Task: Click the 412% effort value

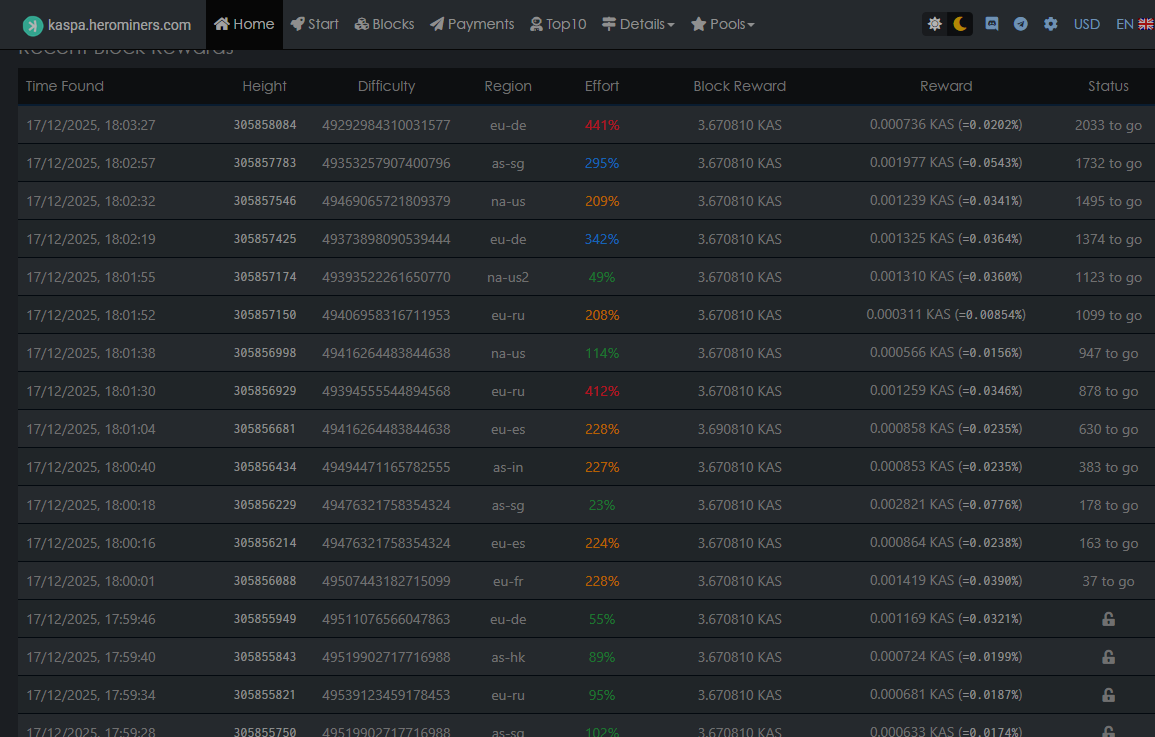Action: point(602,391)
